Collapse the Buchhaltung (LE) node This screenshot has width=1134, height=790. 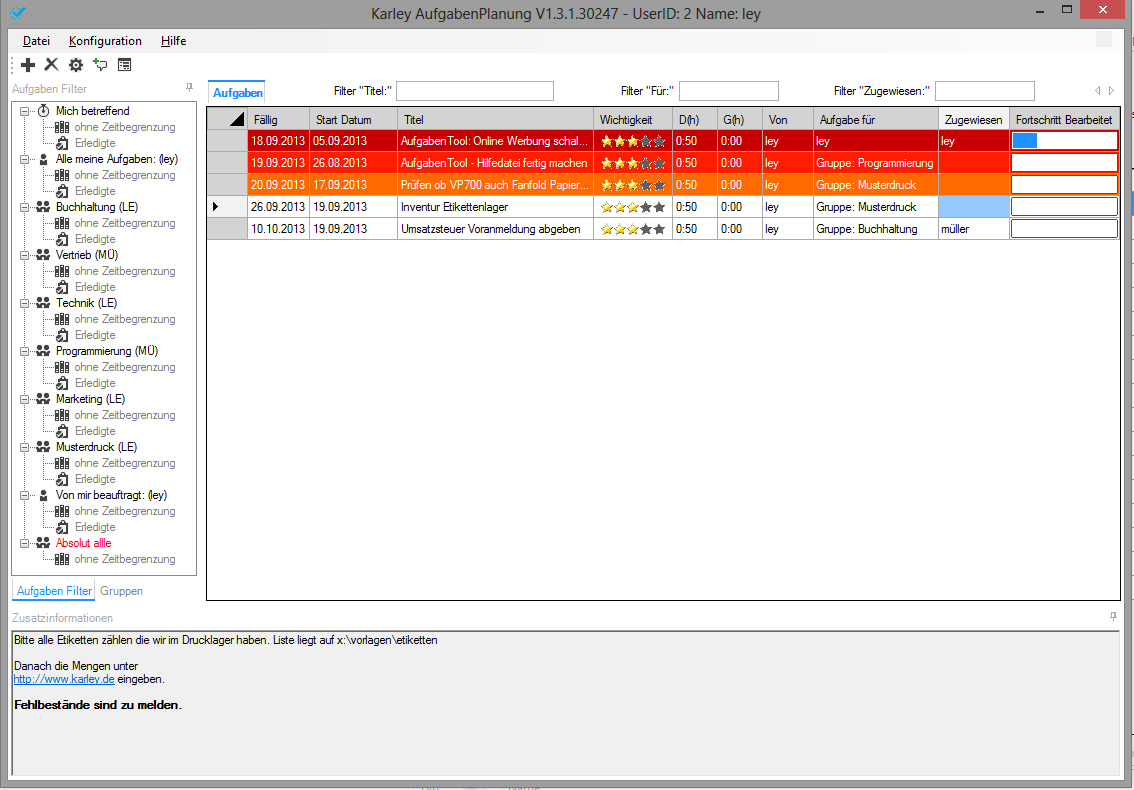[x=24, y=207]
